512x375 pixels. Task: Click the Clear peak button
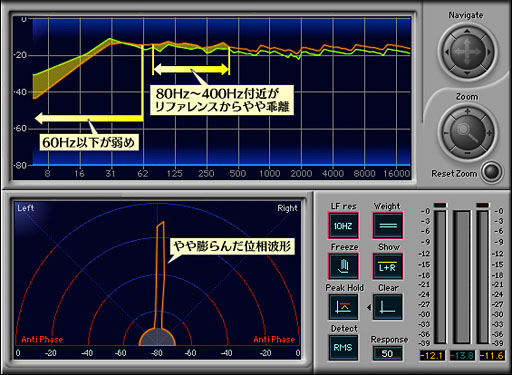pos(387,307)
